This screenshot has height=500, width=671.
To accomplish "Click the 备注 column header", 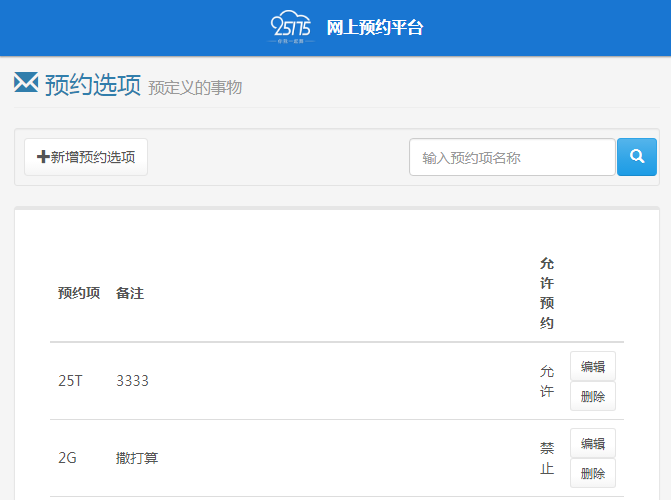I will click(x=130, y=293).
